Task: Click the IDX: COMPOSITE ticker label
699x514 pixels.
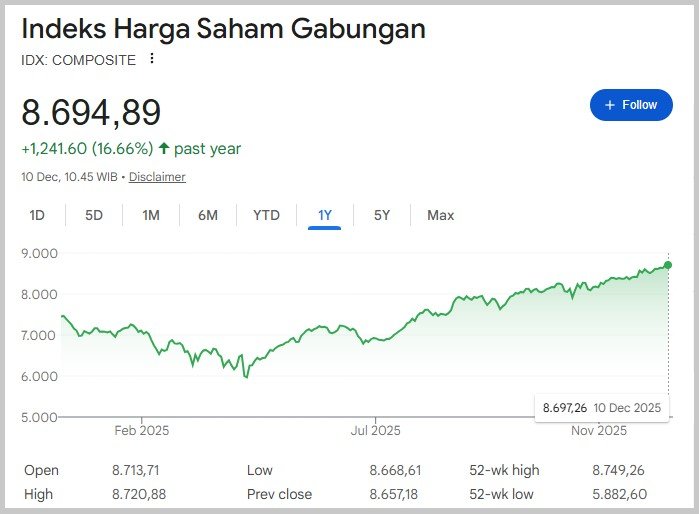Action: 78,60
